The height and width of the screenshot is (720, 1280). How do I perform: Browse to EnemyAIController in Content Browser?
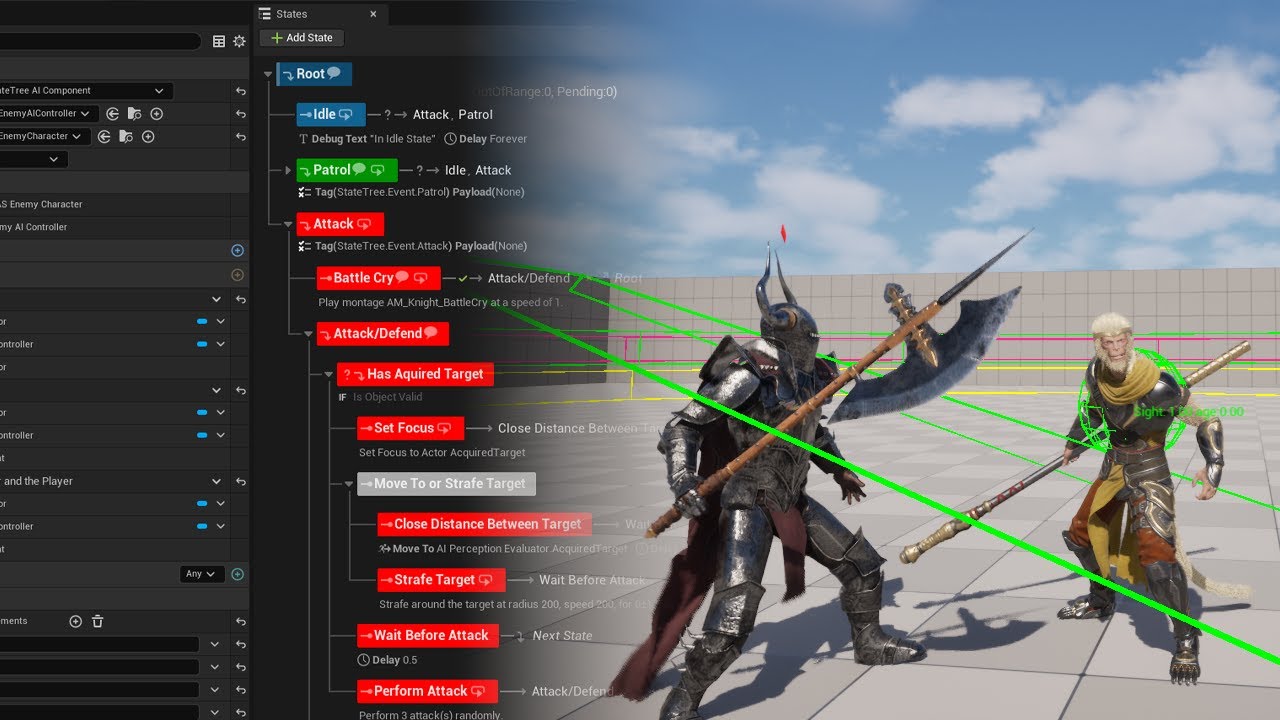[x=134, y=114]
